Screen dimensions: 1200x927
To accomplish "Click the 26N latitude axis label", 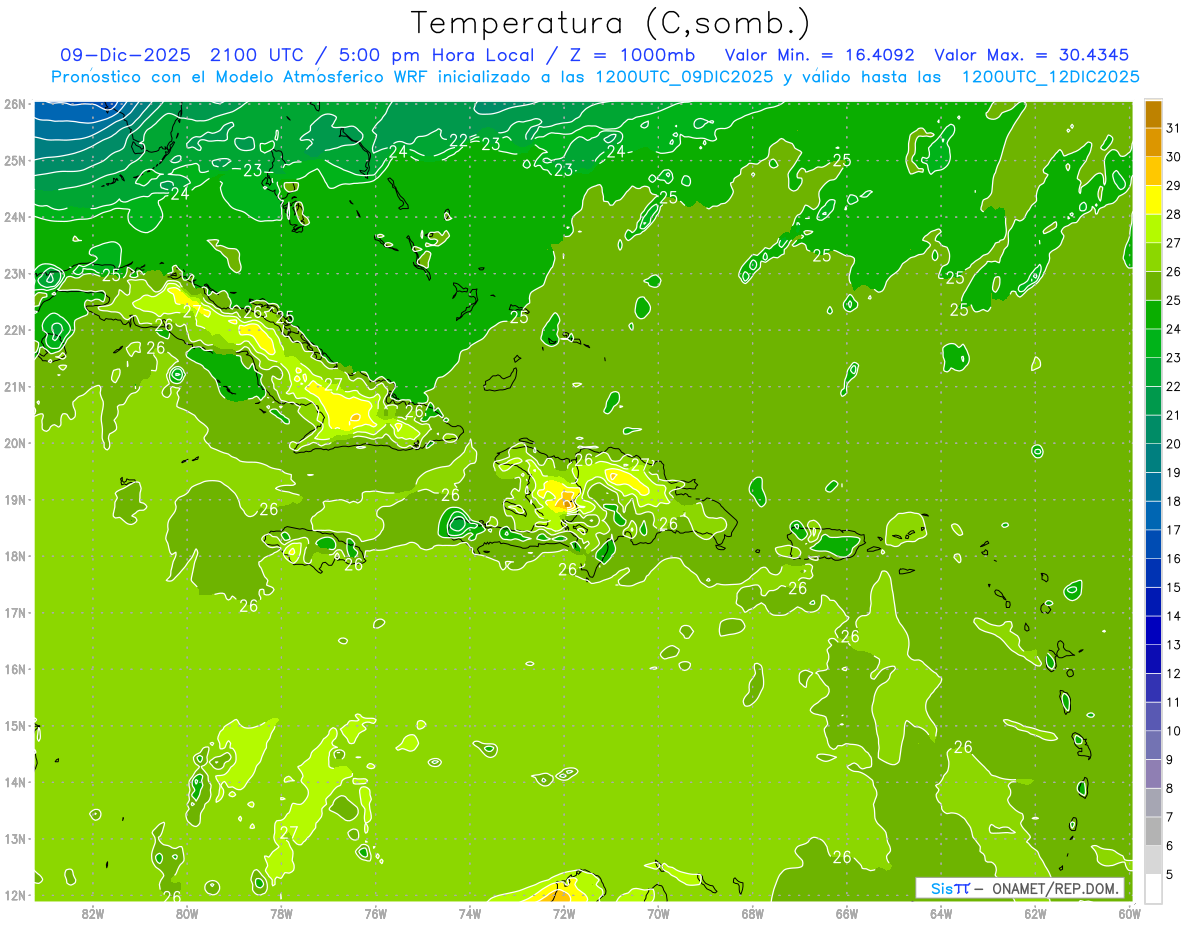I will click(15, 104).
